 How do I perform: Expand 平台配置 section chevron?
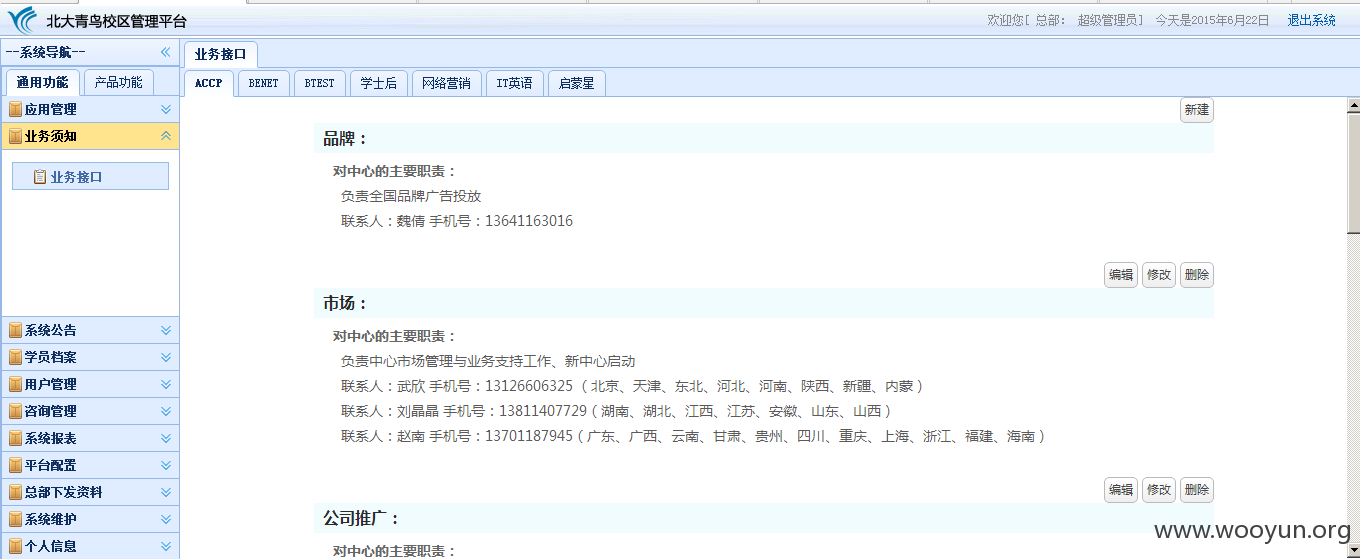166,465
